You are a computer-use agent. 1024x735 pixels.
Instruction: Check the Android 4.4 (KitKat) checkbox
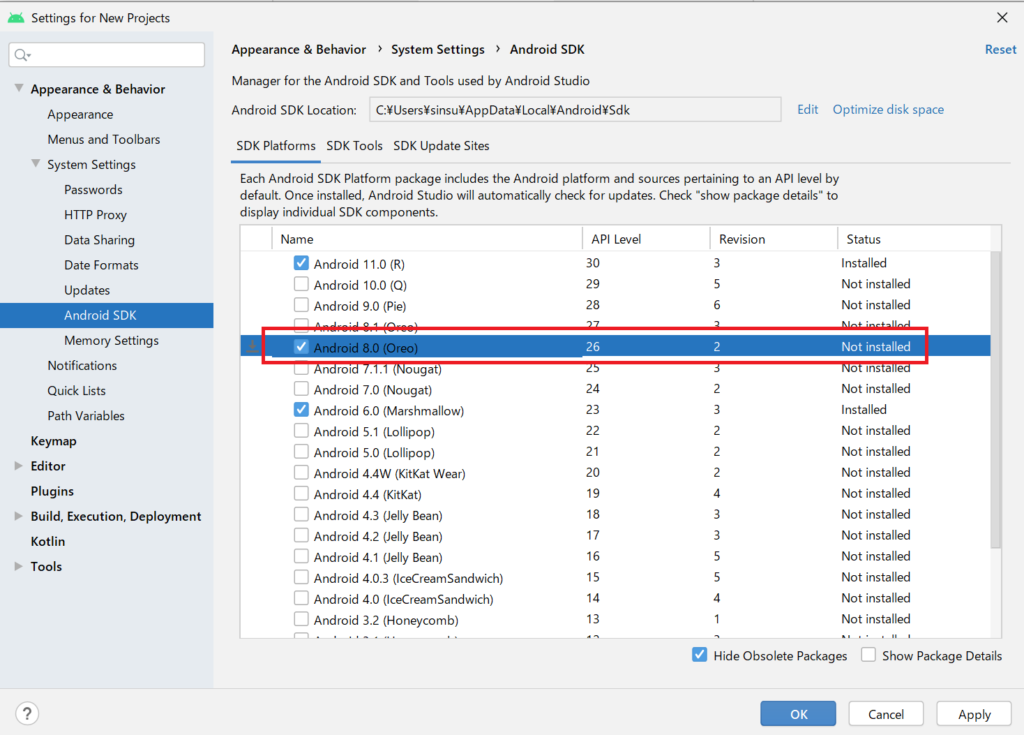(300, 493)
